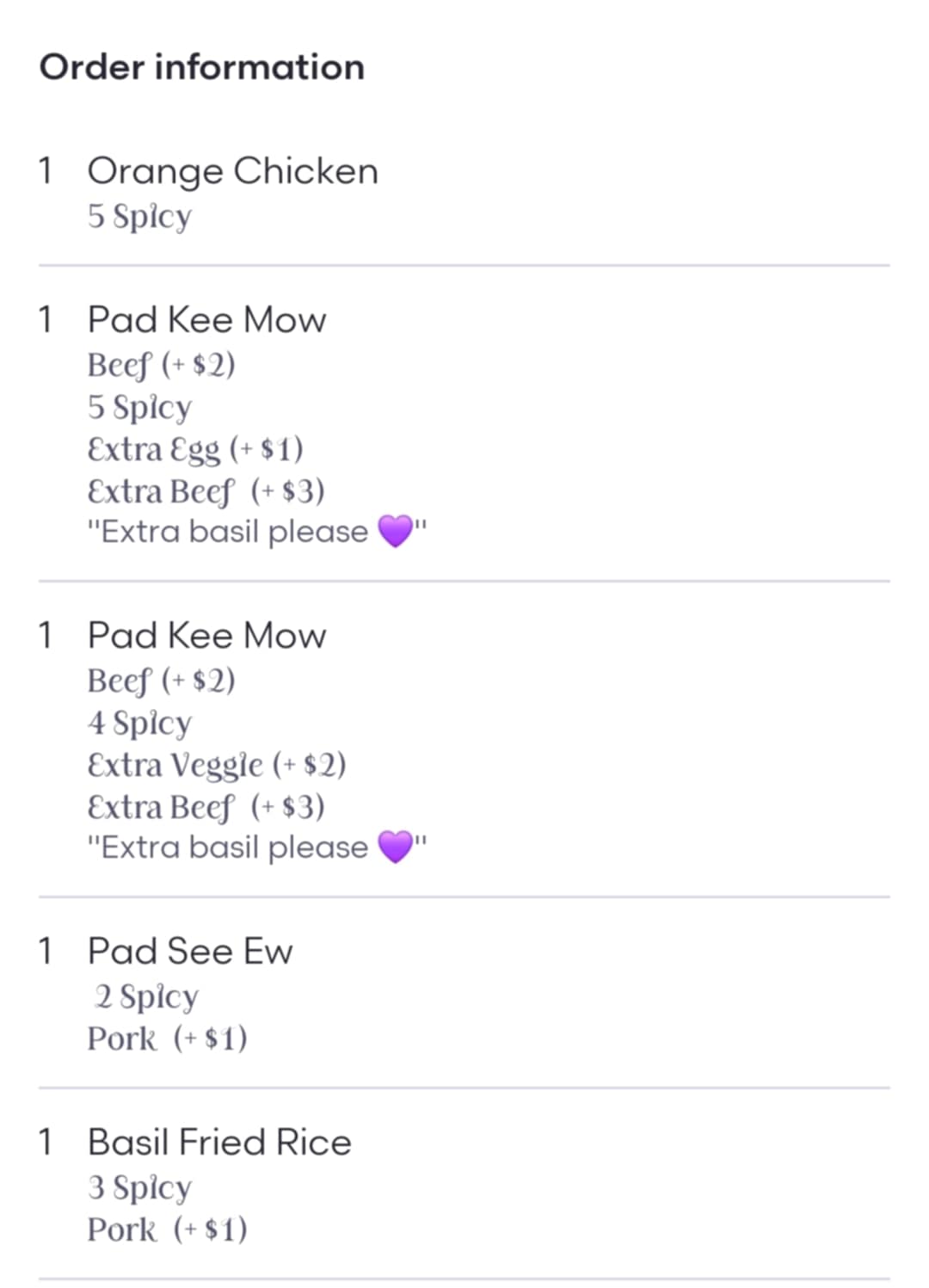Image resolution: width=929 pixels, height=1288 pixels.
Task: Click the Extra Egg (+ $1) modifier
Action: [x=195, y=448]
